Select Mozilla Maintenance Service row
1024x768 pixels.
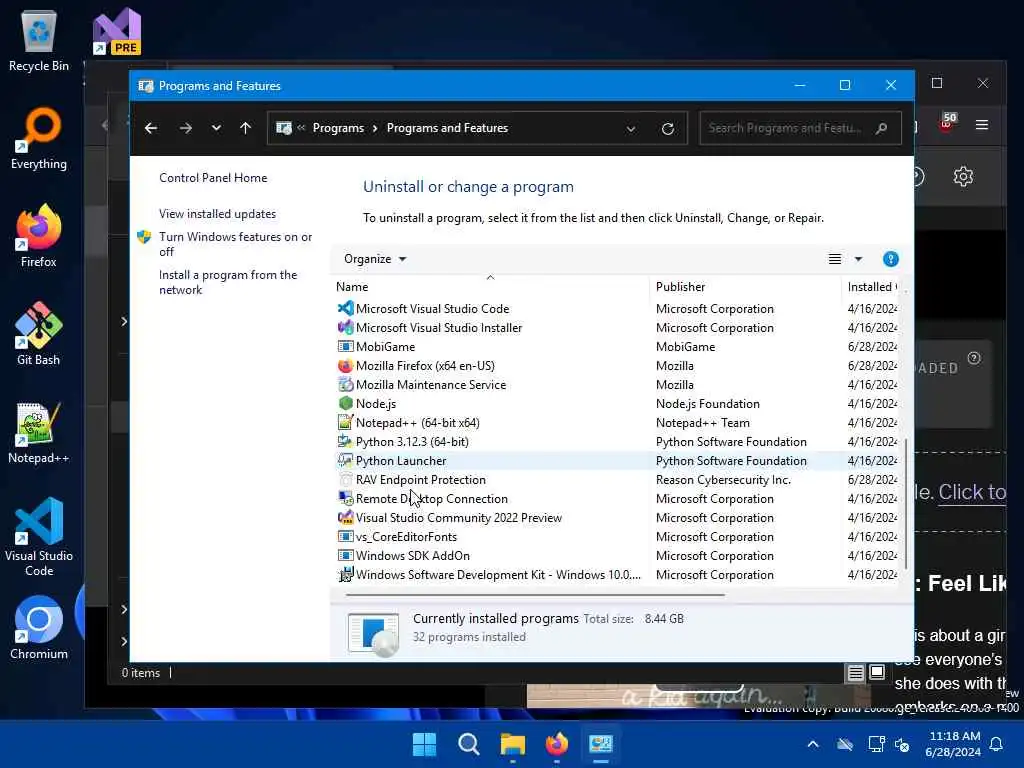point(616,385)
